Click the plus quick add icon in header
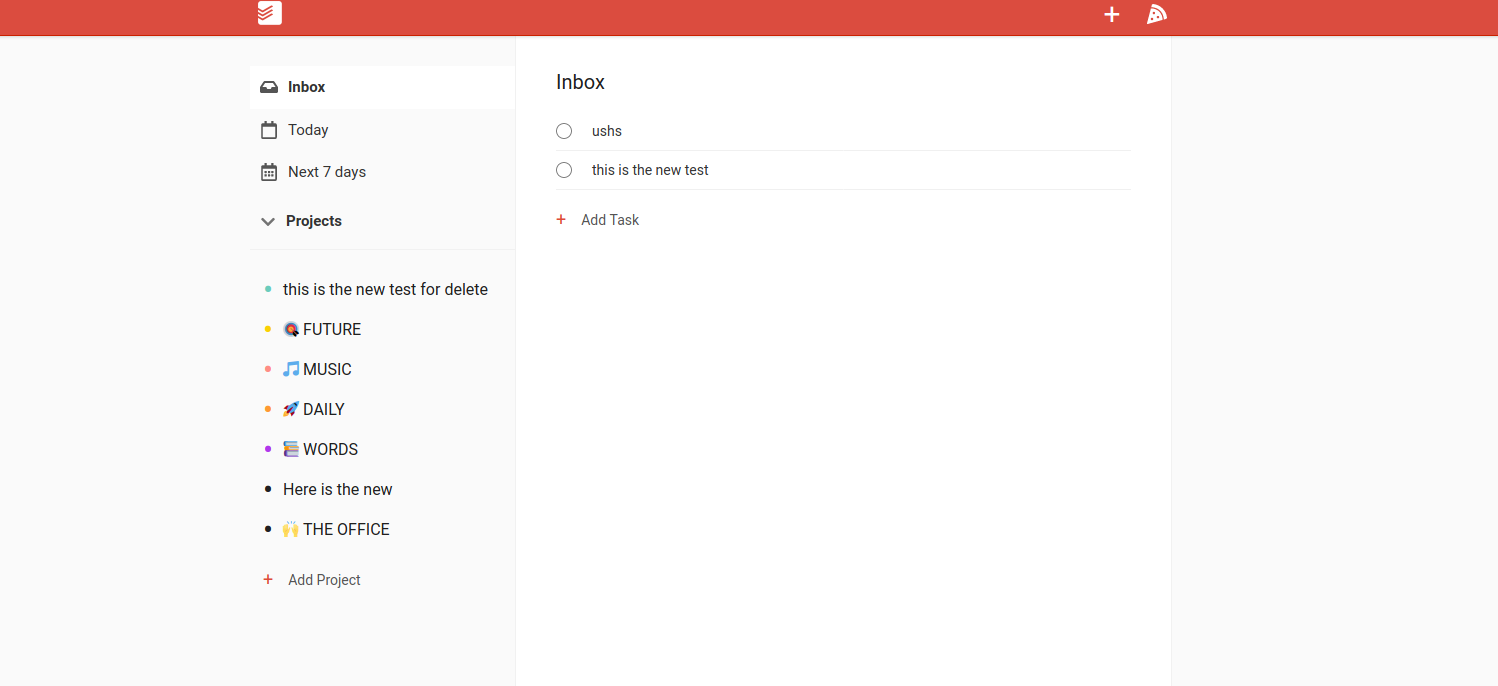 pyautogui.click(x=1111, y=14)
